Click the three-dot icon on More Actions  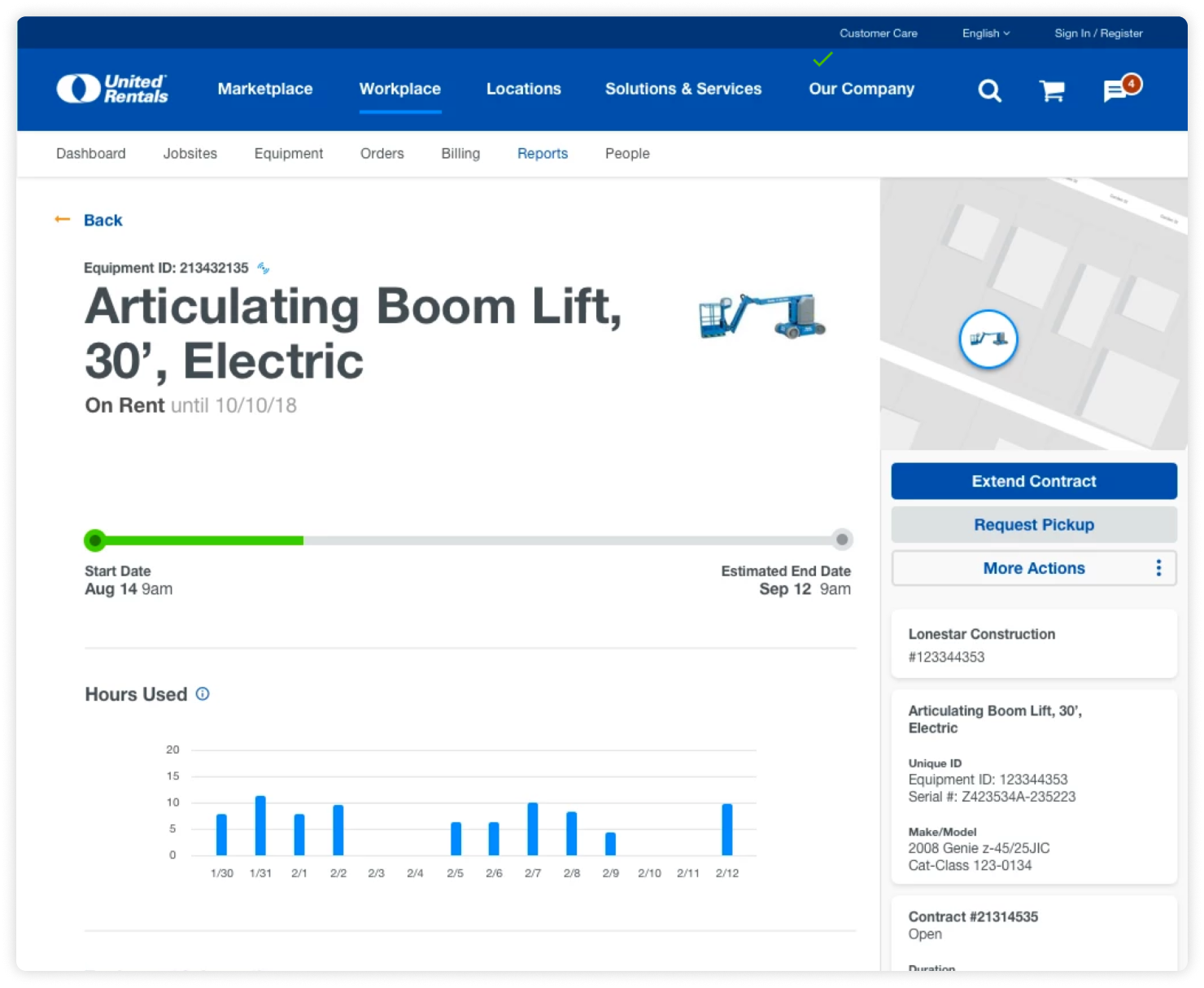[x=1158, y=568]
